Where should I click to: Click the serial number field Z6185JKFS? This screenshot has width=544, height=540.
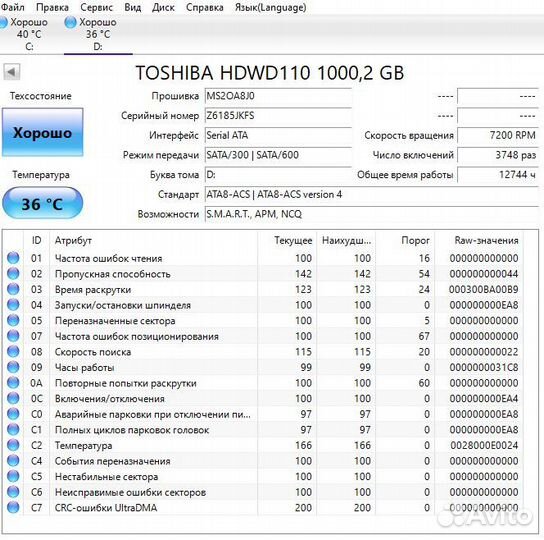click(278, 116)
